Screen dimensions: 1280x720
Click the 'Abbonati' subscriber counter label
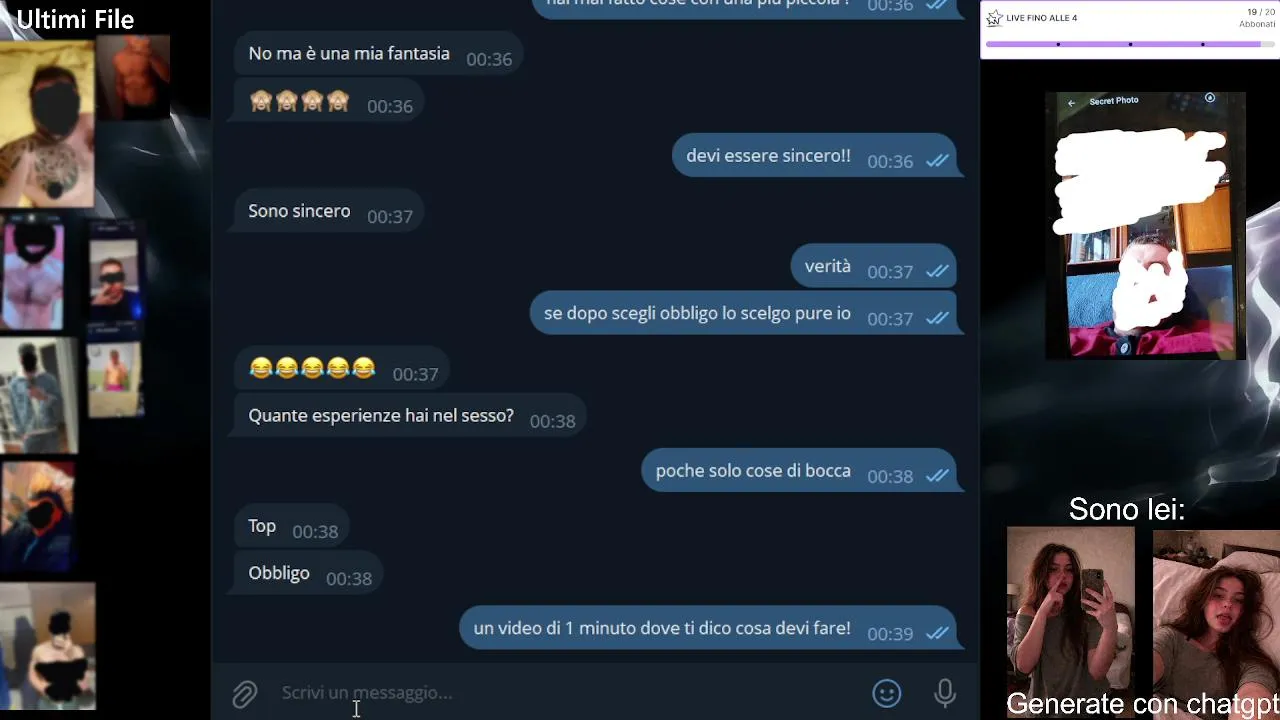(x=1257, y=24)
